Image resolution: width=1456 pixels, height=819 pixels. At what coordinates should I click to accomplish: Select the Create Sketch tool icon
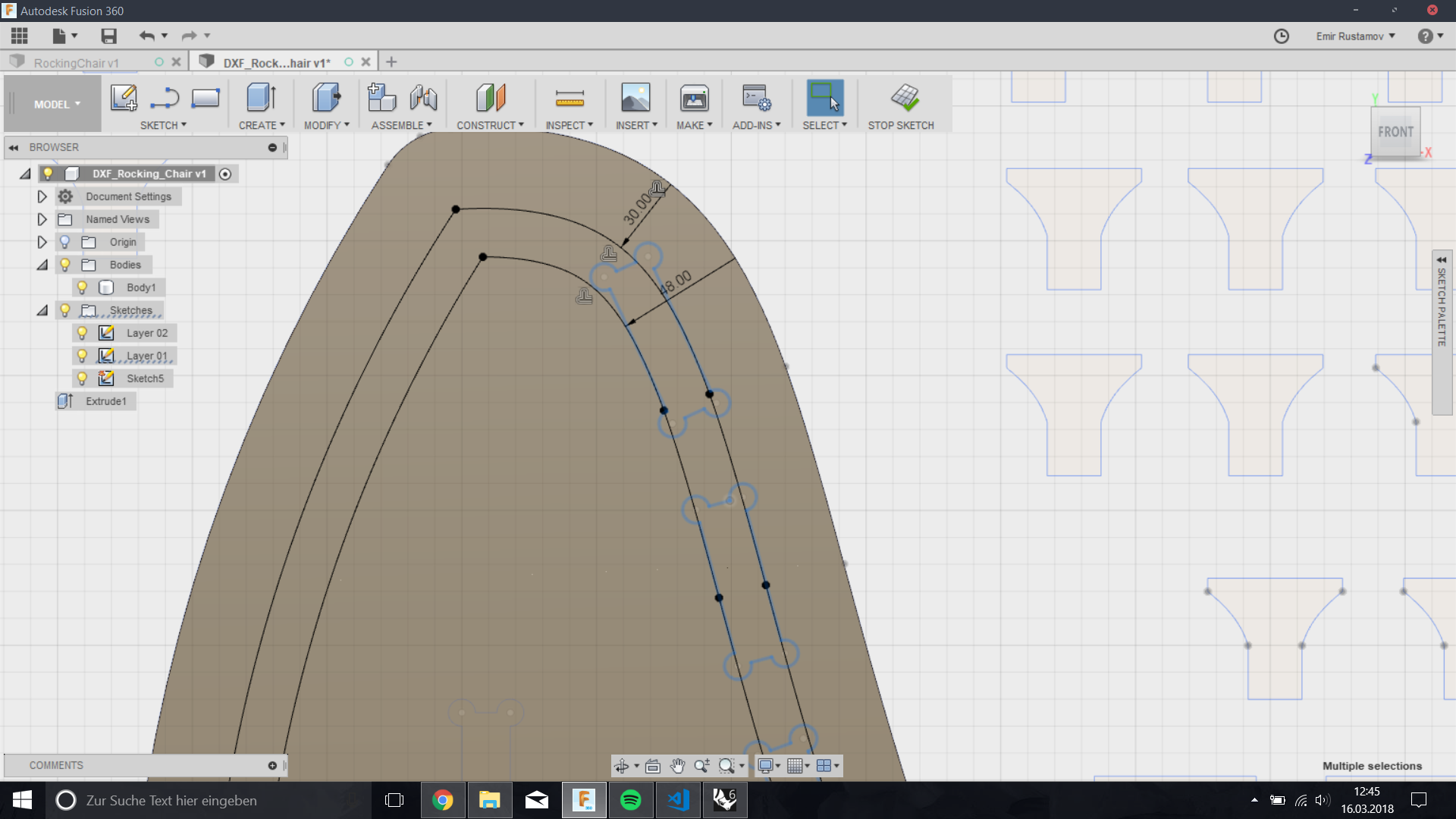124,98
